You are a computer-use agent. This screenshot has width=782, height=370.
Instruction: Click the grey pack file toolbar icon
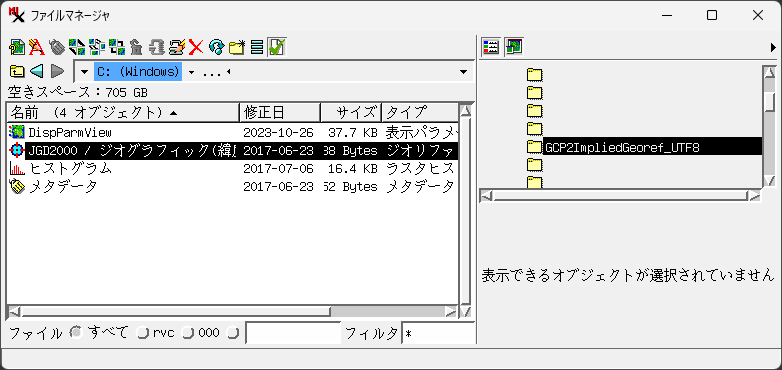click(x=157, y=47)
